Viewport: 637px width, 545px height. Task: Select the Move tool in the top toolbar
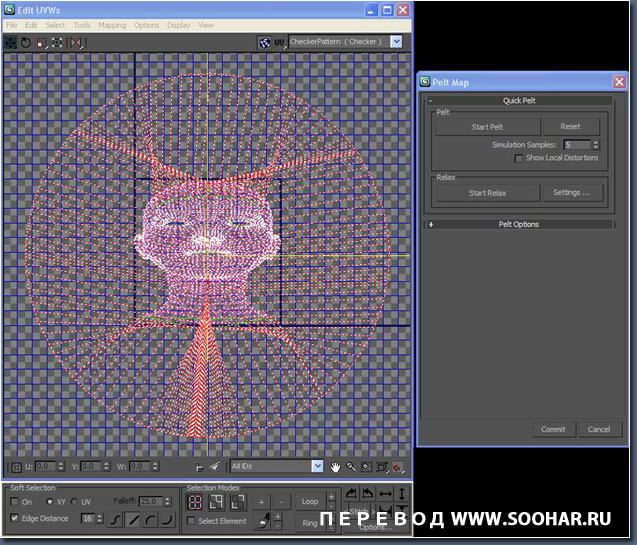(11, 43)
